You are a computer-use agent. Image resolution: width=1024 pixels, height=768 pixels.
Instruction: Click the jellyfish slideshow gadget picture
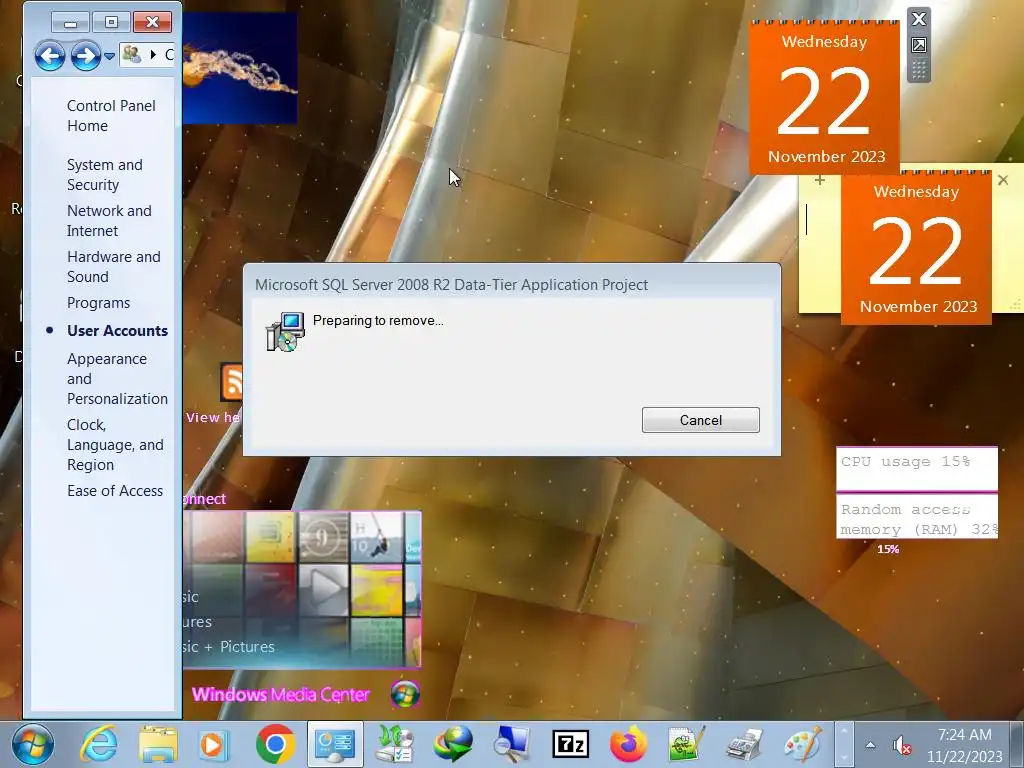(x=240, y=68)
